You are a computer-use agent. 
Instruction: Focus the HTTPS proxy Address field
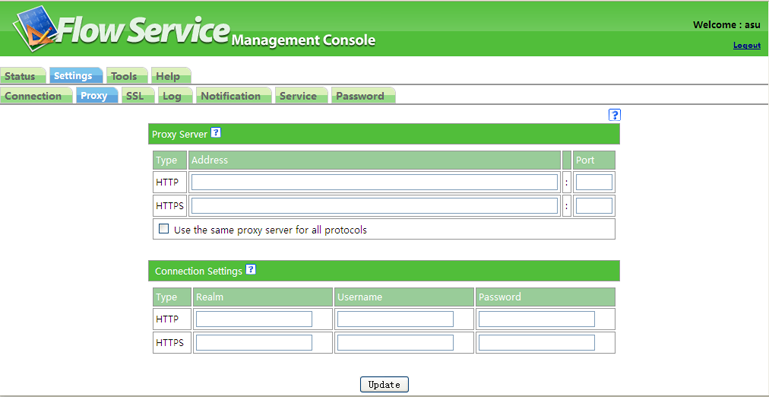[375, 206]
